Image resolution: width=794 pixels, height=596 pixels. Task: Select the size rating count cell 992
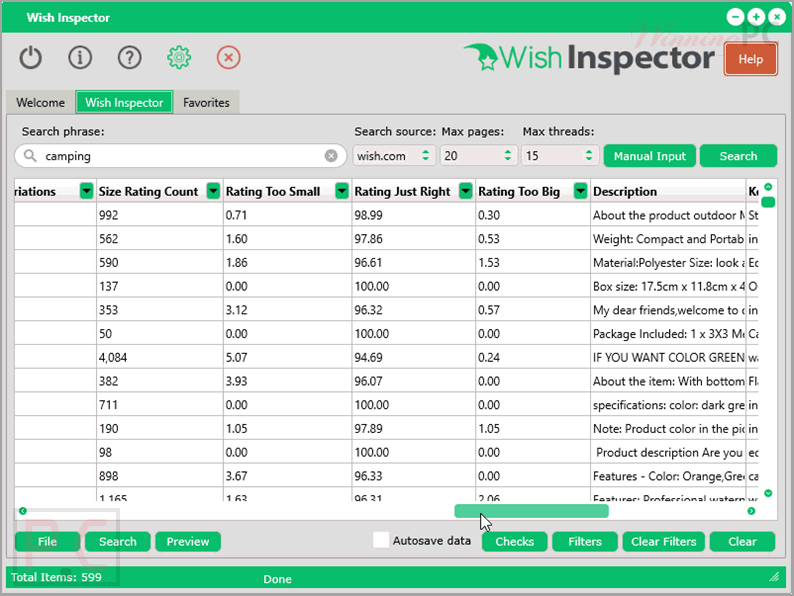click(160, 215)
